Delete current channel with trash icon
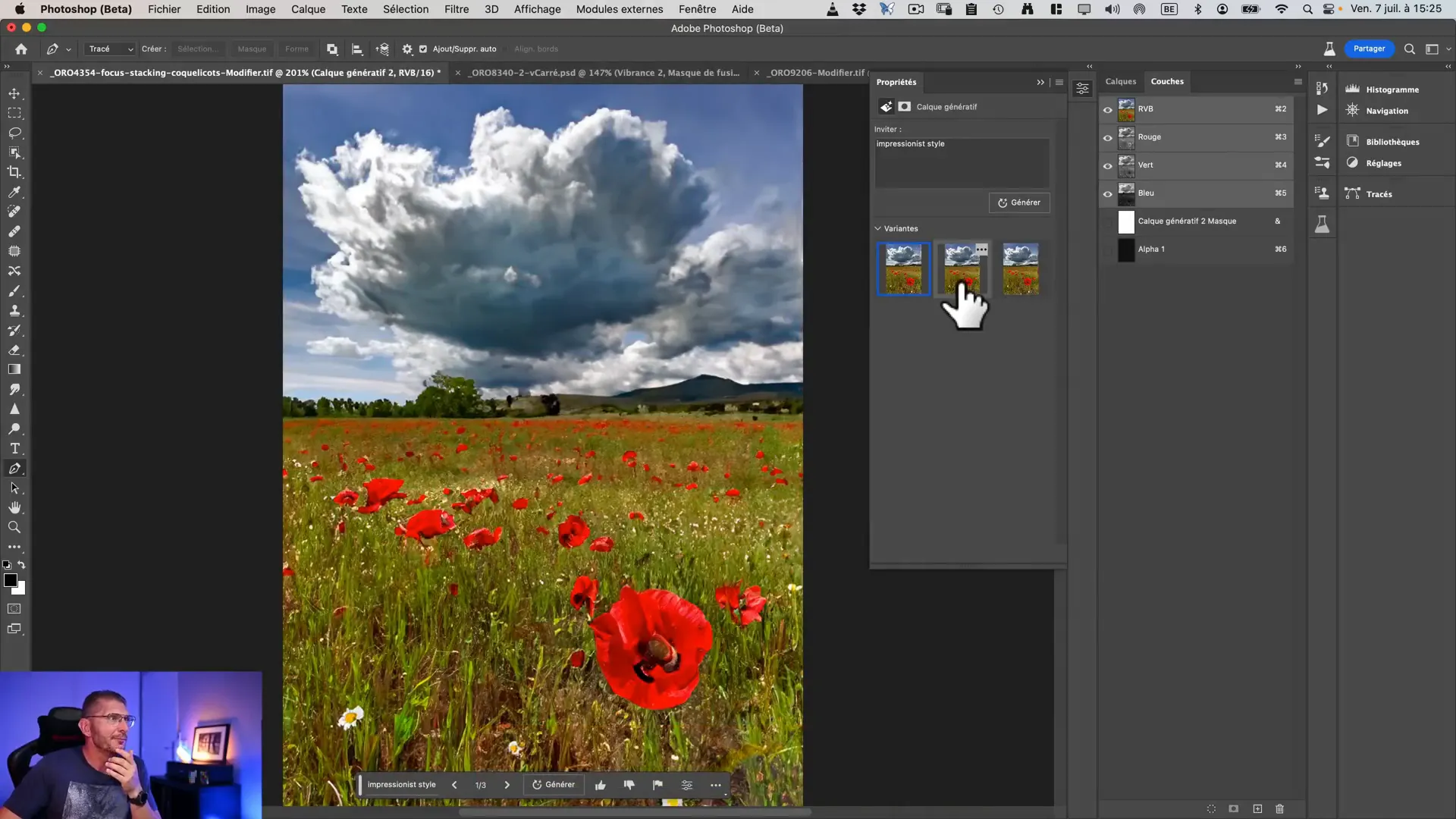This screenshot has height=819, width=1456. 1279,809
